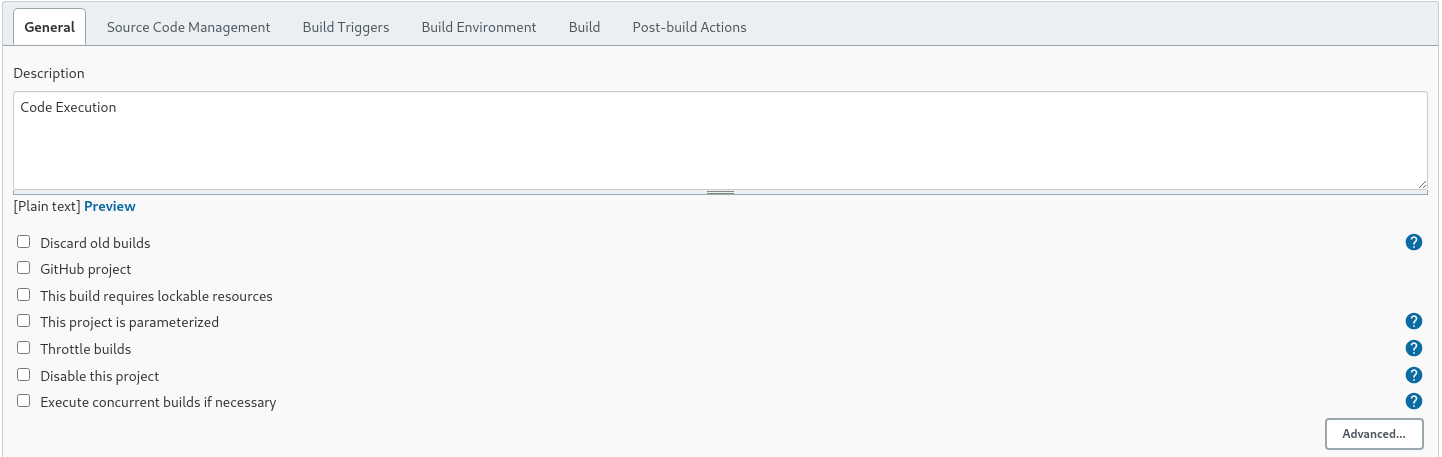Open help for Execute concurrent builds
1442x457 pixels.
tap(1414, 401)
